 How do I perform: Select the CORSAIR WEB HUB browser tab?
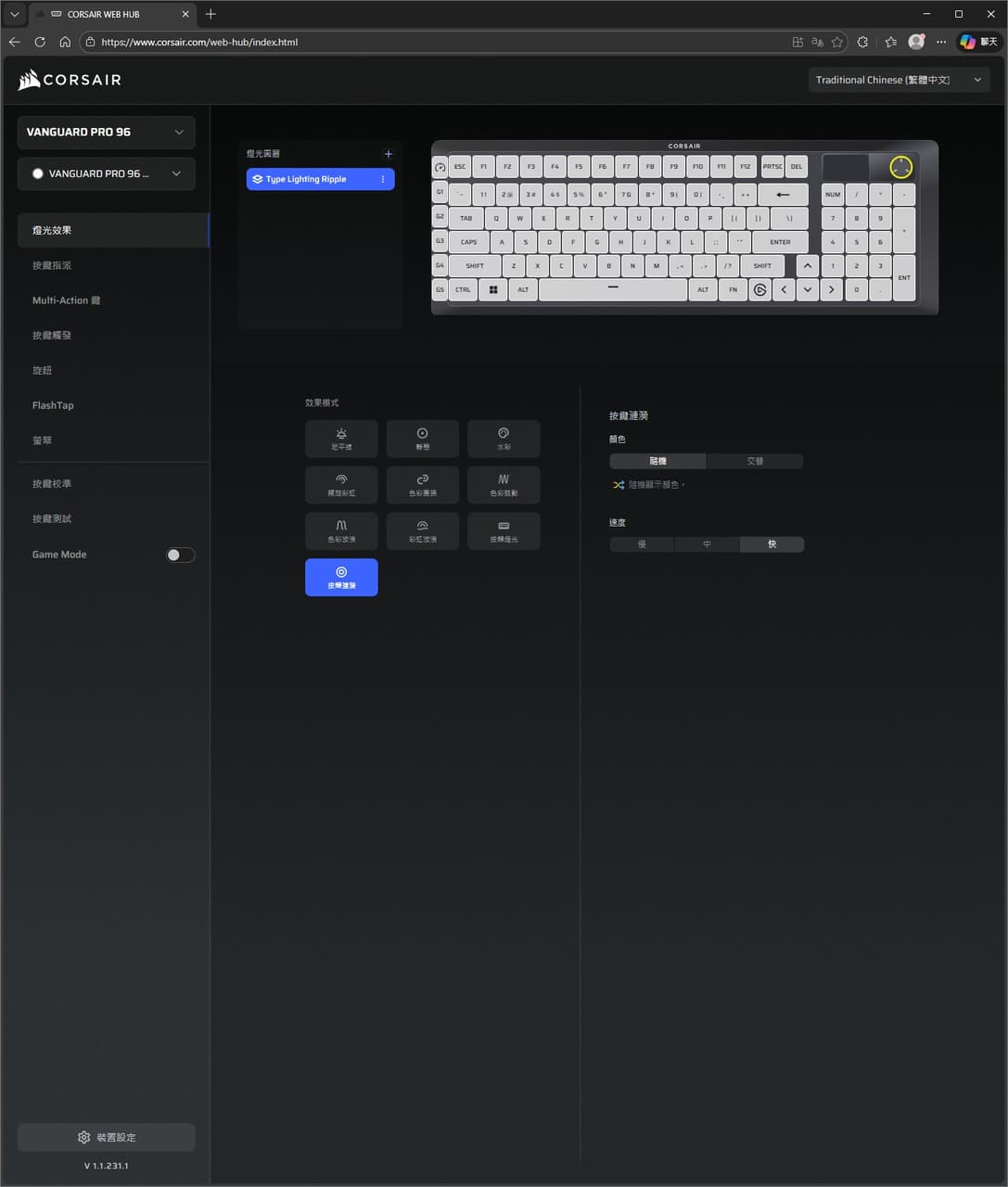pyautogui.click(x=111, y=14)
